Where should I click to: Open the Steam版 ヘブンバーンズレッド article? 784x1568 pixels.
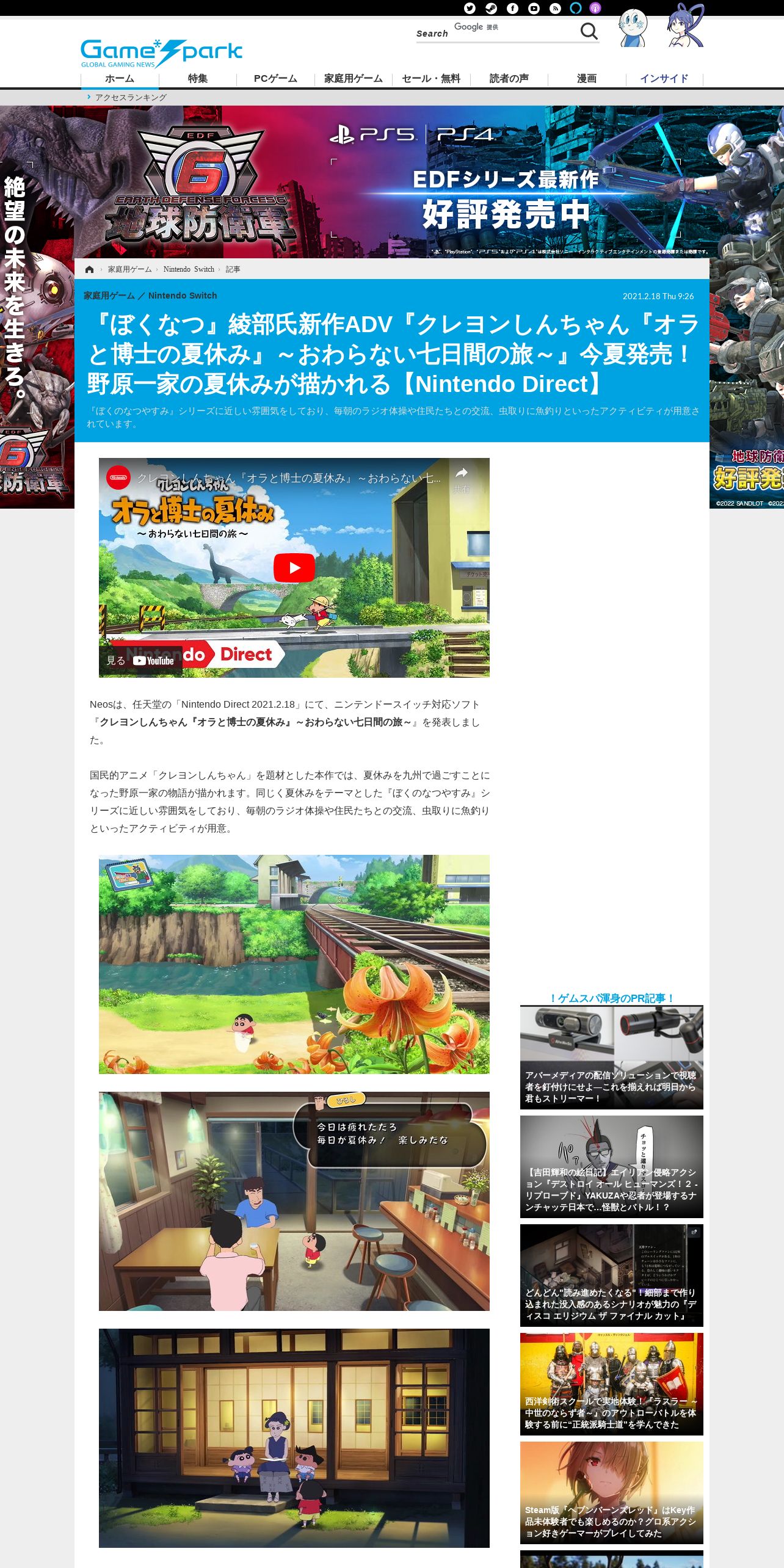pos(612,1493)
